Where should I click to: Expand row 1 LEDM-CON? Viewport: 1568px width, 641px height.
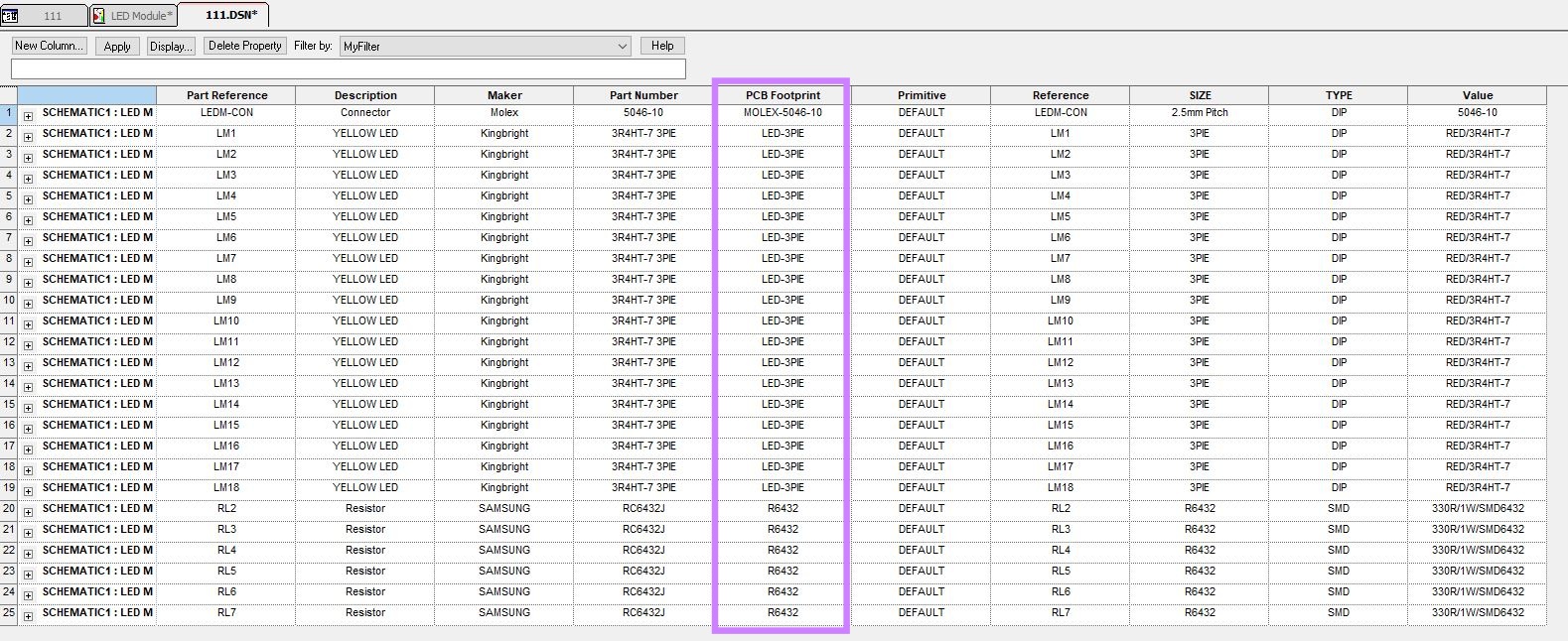28,116
